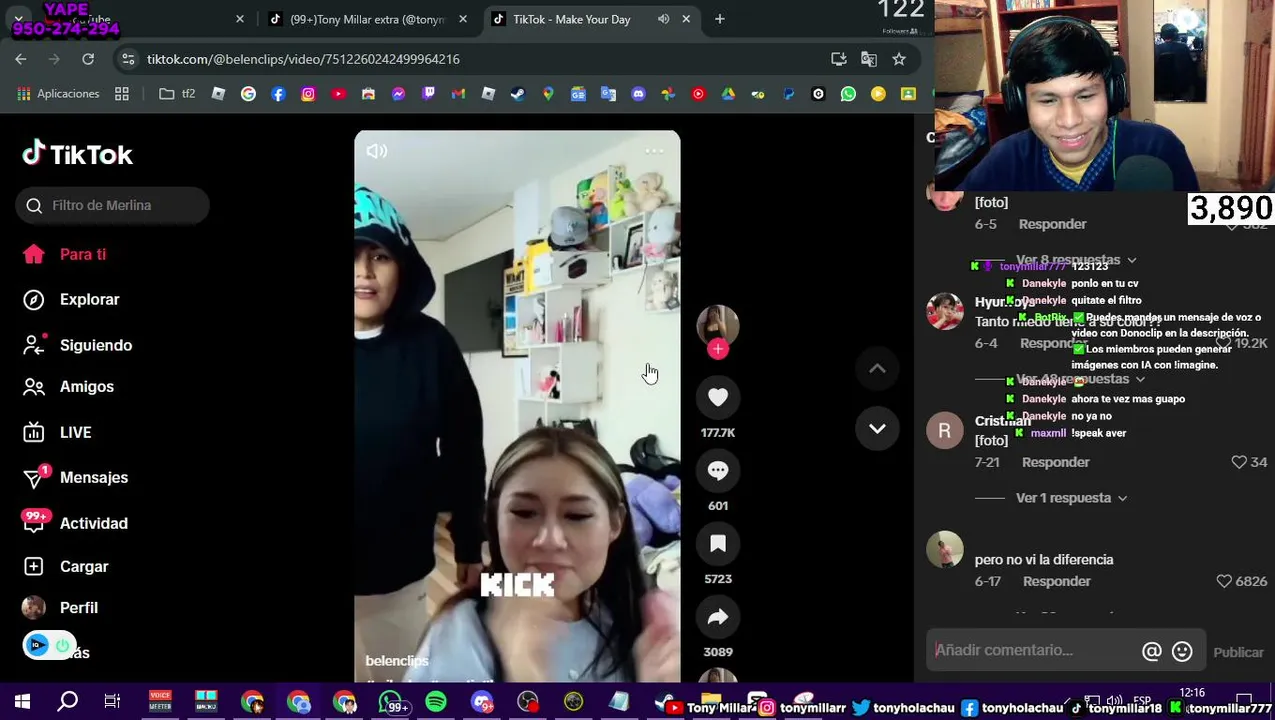Follow creator with red plus button

click(x=718, y=349)
